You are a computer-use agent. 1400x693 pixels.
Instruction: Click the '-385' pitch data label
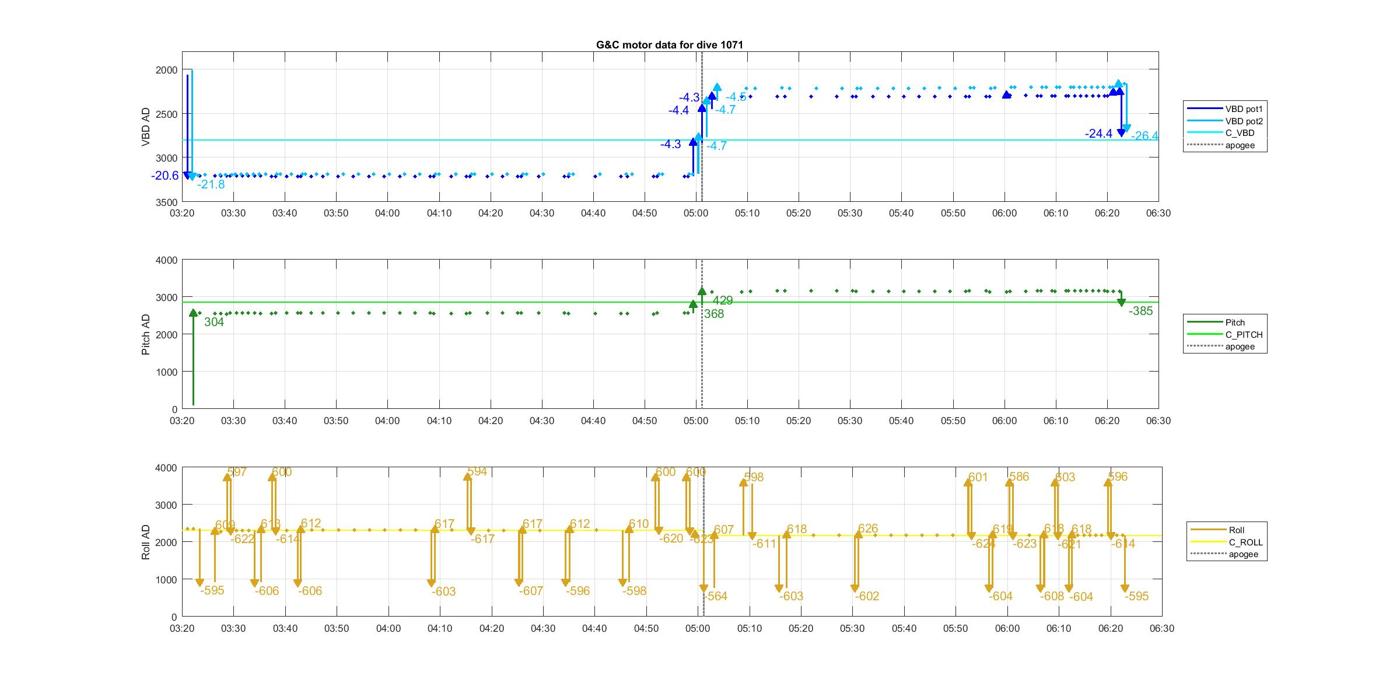coord(1141,312)
